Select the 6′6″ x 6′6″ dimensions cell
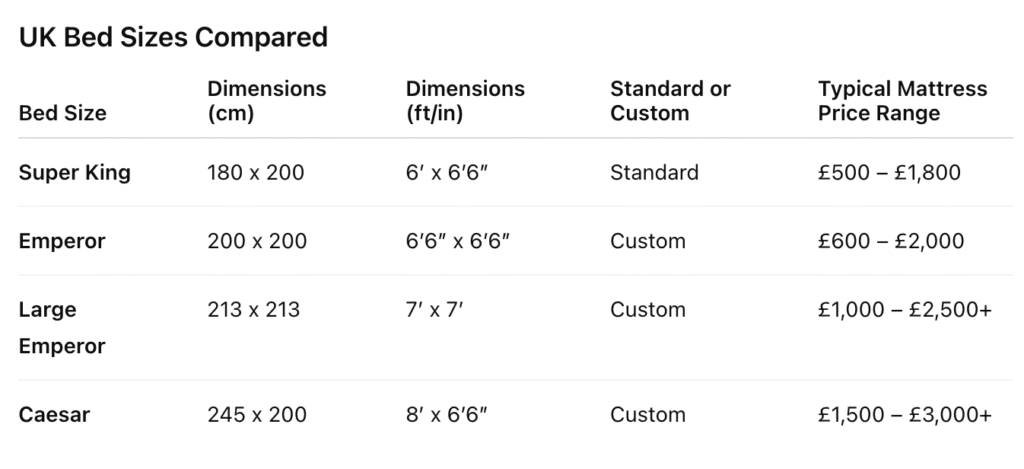Image resolution: width=1024 pixels, height=469 pixels. click(x=458, y=241)
